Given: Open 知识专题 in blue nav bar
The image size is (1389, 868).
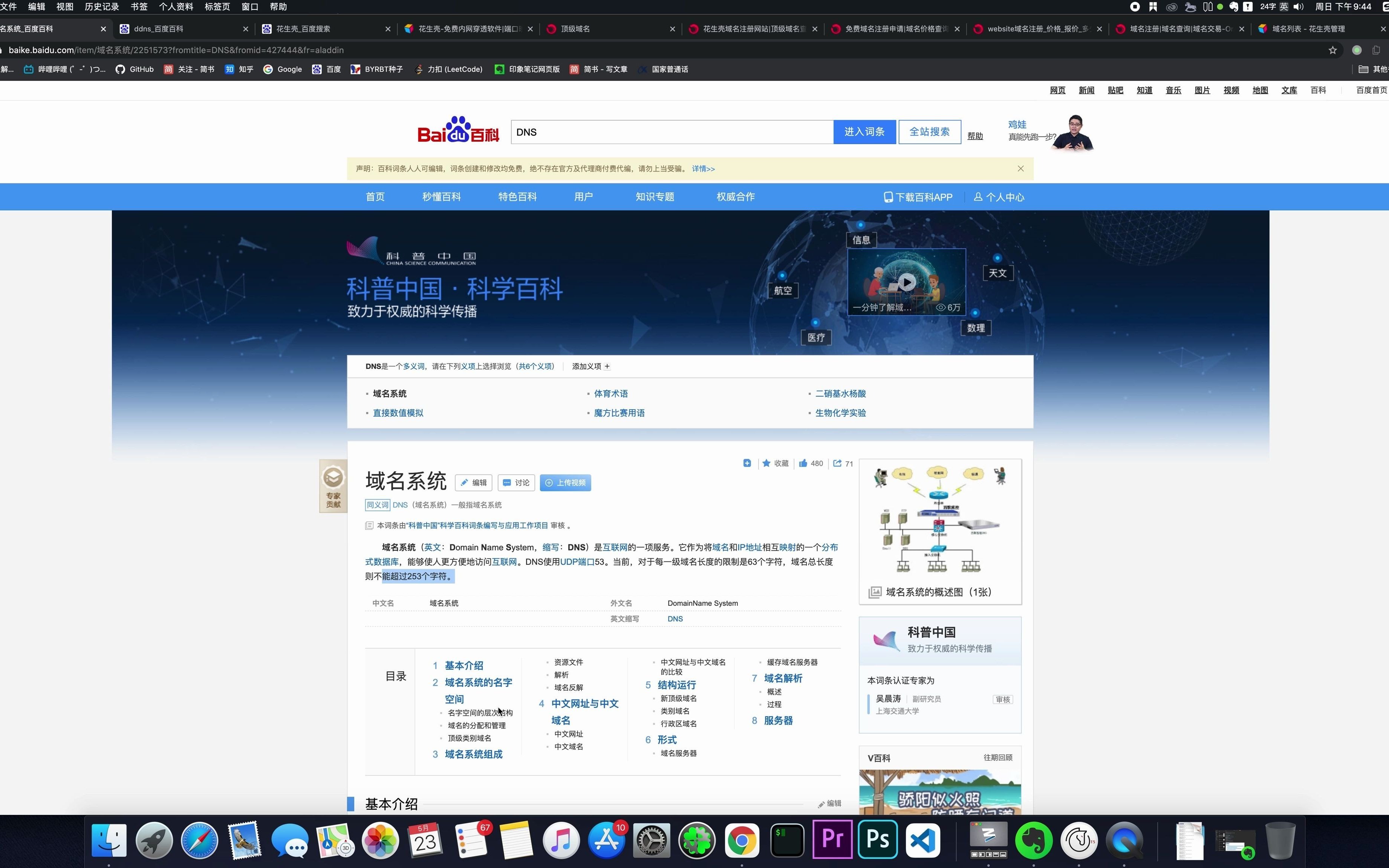Looking at the screenshot, I should point(655,197).
